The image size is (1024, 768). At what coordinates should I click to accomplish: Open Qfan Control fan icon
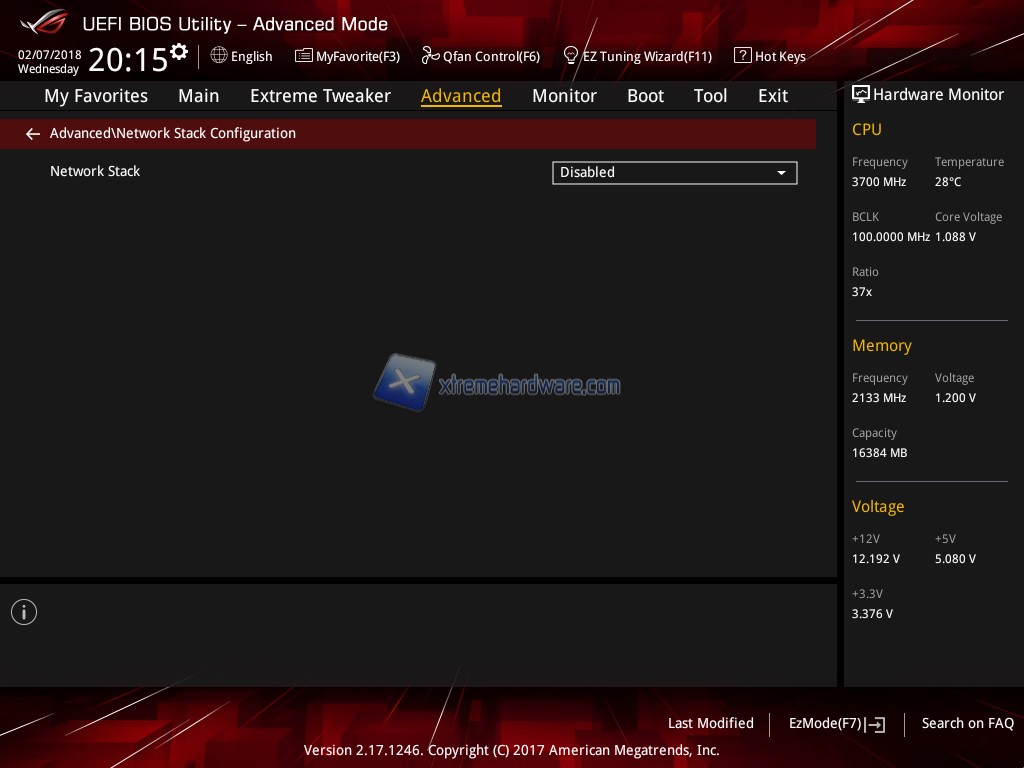[x=430, y=56]
